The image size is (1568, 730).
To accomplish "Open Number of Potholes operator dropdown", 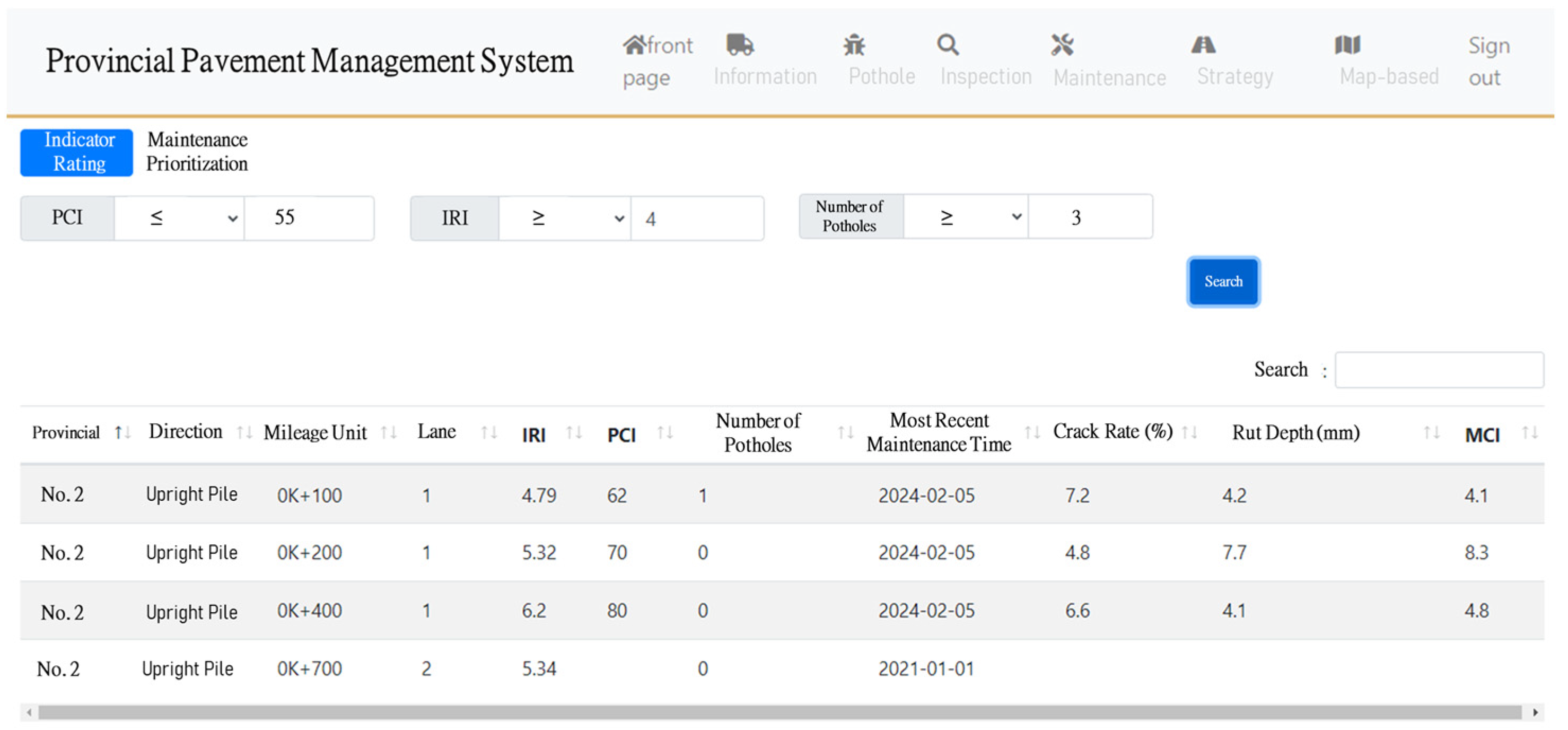I will coord(966,217).
